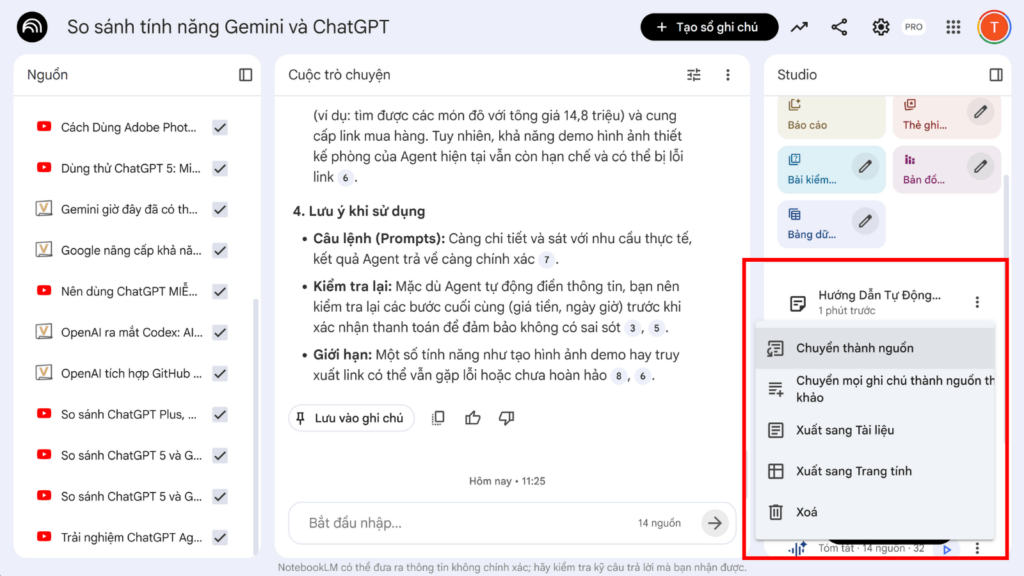
Task: Select Chuyển thành nguồn menu option
Action: 854,348
